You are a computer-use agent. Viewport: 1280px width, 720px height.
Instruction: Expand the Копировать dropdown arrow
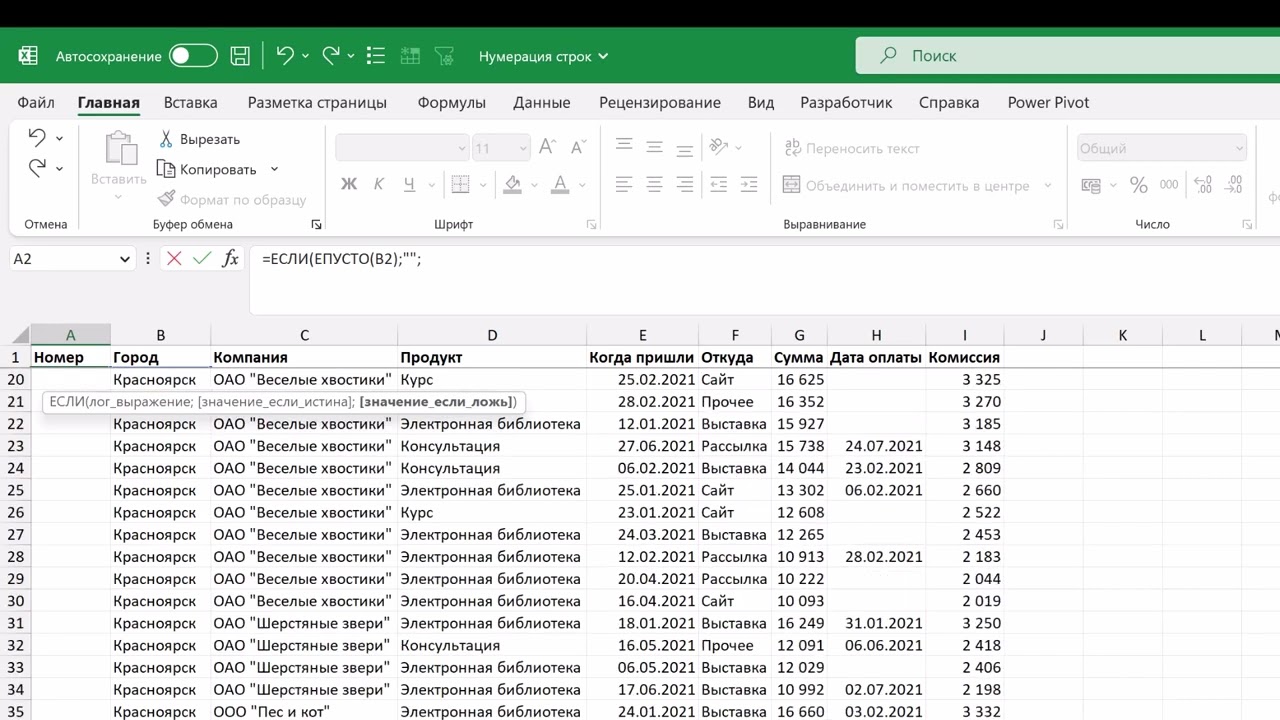(274, 169)
